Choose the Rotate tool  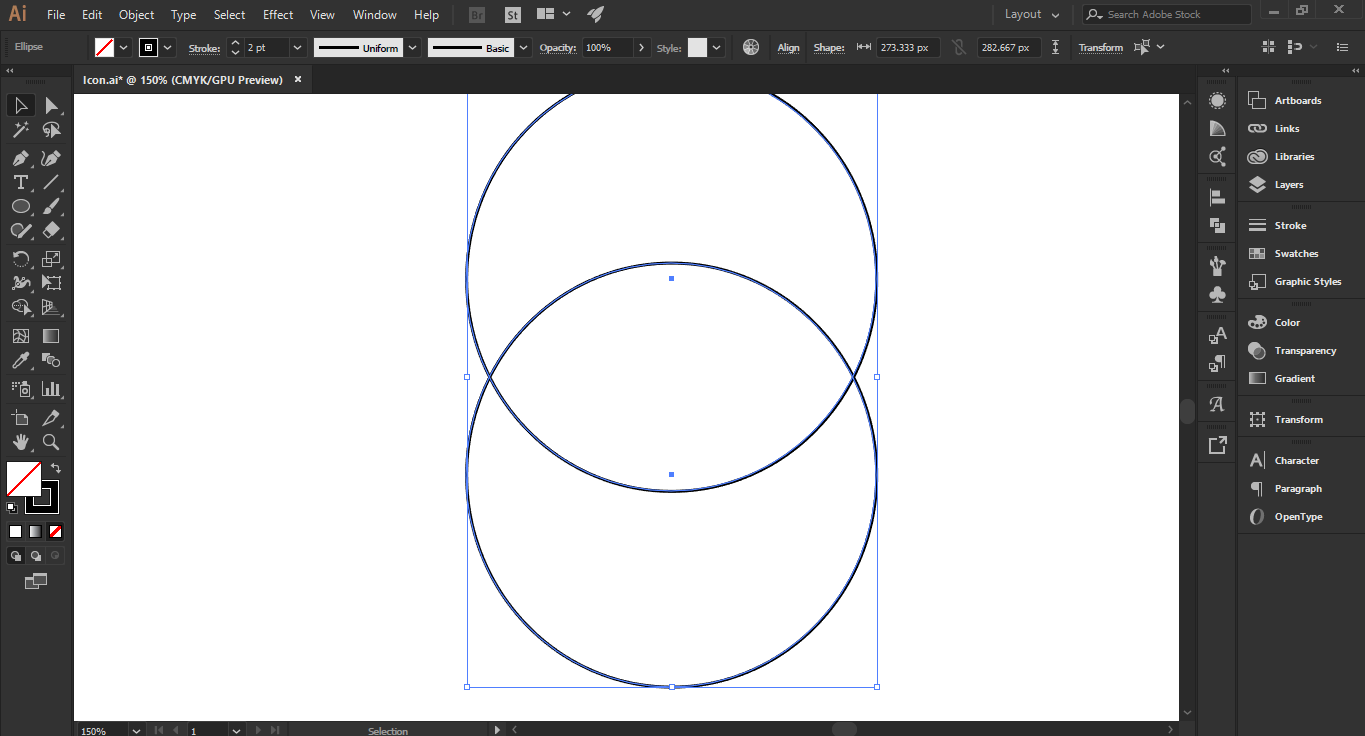20,259
